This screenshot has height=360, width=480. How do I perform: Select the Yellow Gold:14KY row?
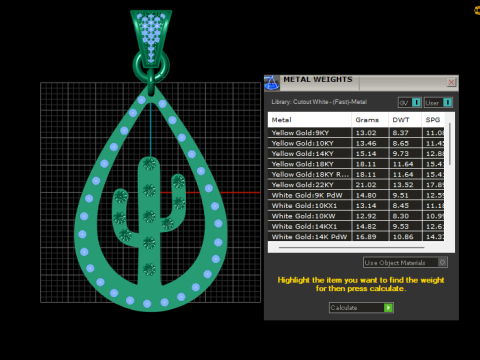pyautogui.click(x=356, y=153)
